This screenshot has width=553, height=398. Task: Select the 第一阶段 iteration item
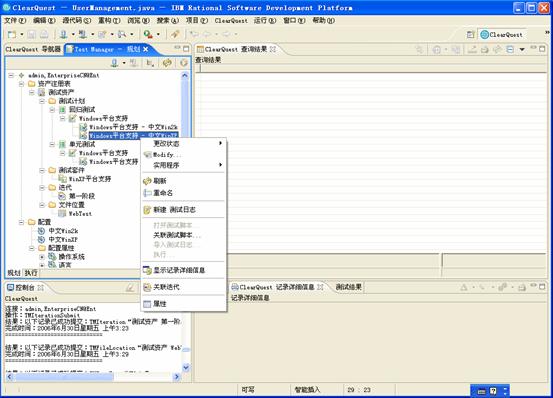click(82, 196)
